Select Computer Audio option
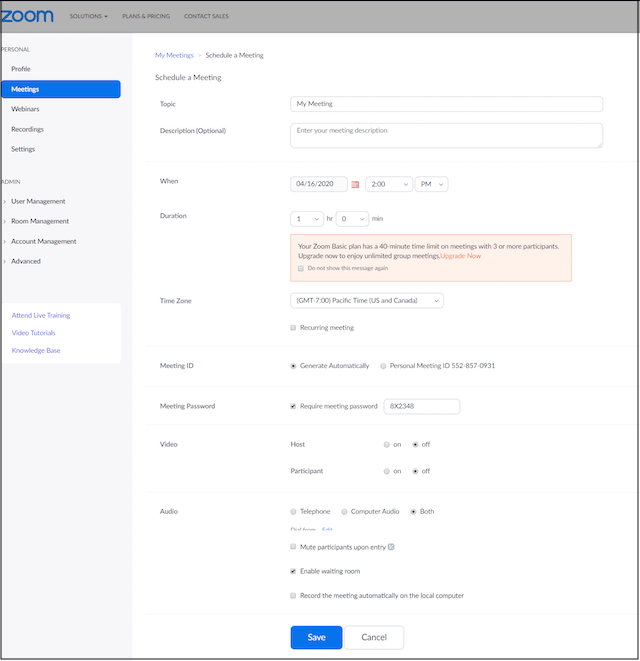This screenshot has height=661, width=640. coord(344,511)
